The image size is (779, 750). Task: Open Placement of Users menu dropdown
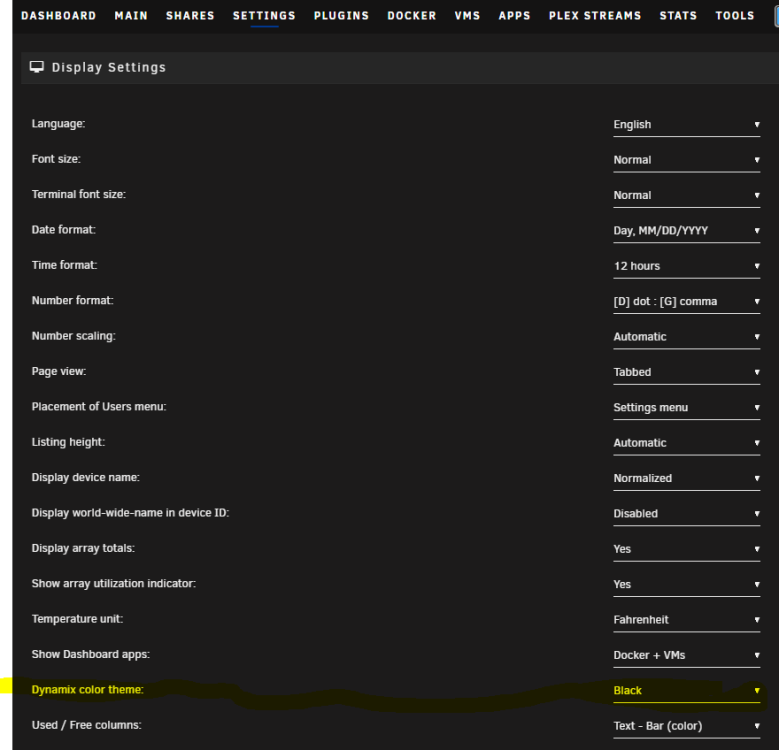tap(687, 408)
